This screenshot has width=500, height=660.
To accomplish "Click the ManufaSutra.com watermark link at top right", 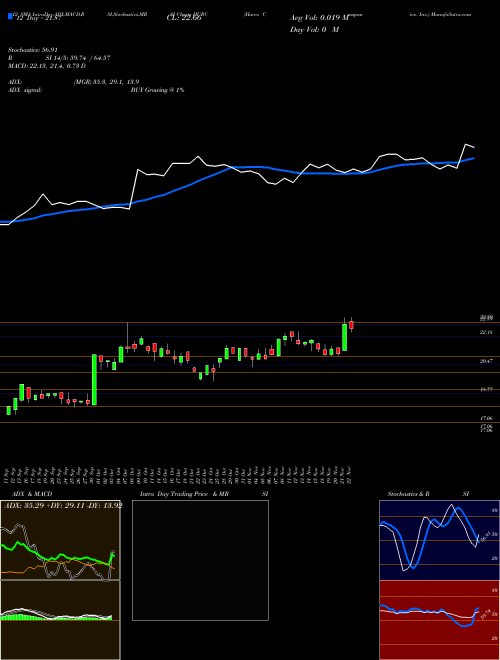I will point(450,14).
